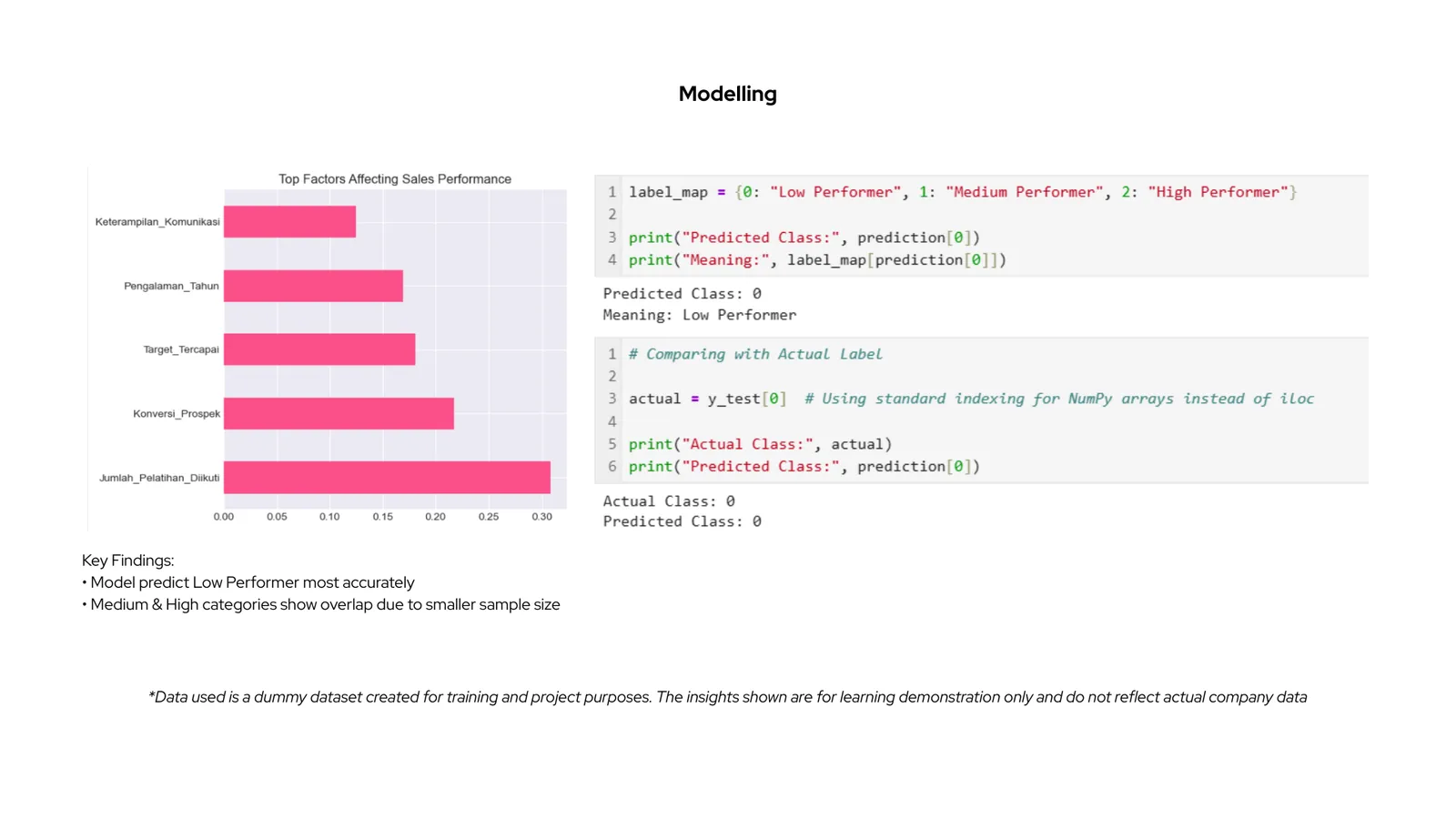Click the print Meaning code line
1456x819 pixels.
point(817,260)
